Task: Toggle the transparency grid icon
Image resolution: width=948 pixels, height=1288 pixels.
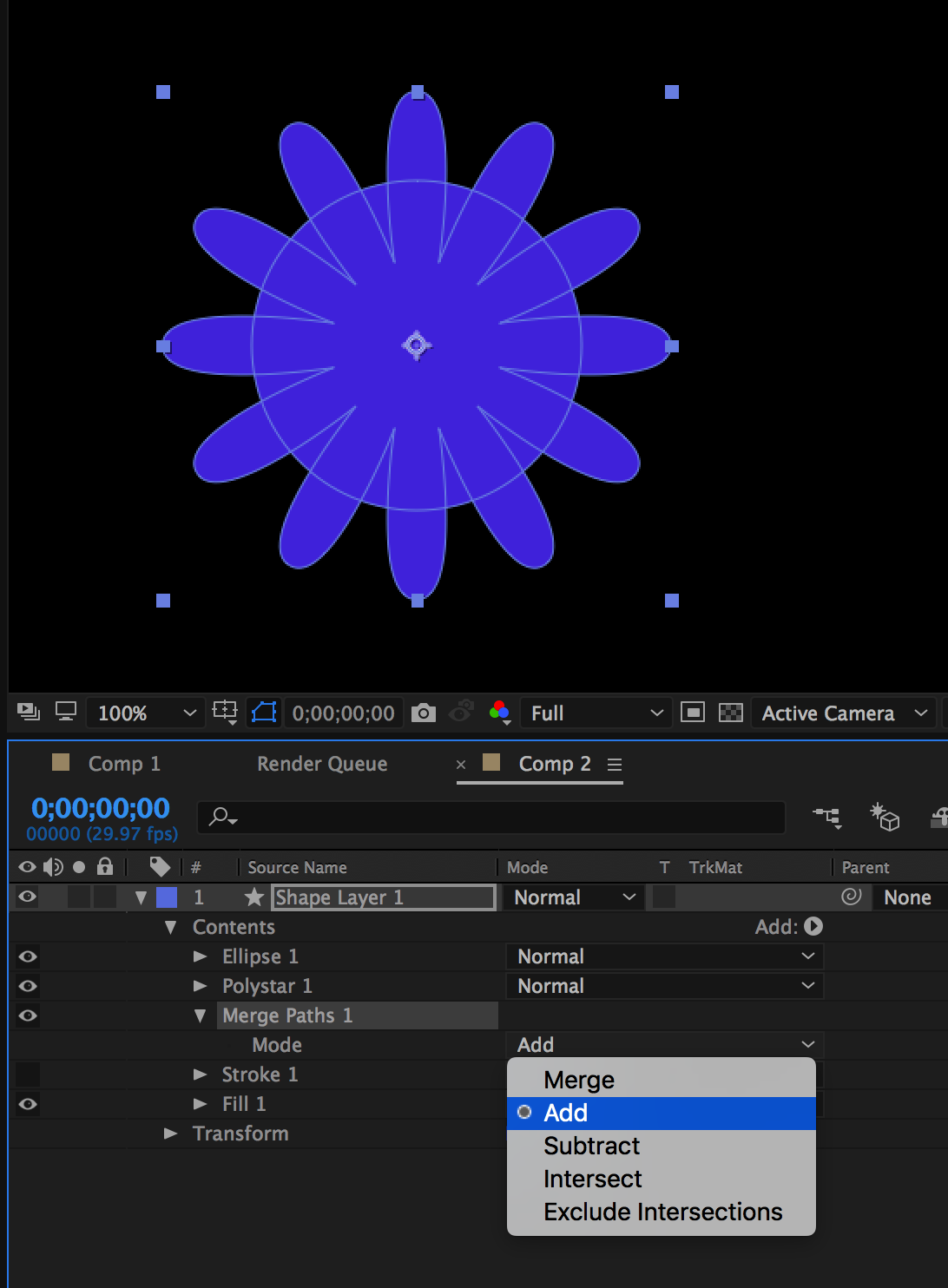Action: 731,713
